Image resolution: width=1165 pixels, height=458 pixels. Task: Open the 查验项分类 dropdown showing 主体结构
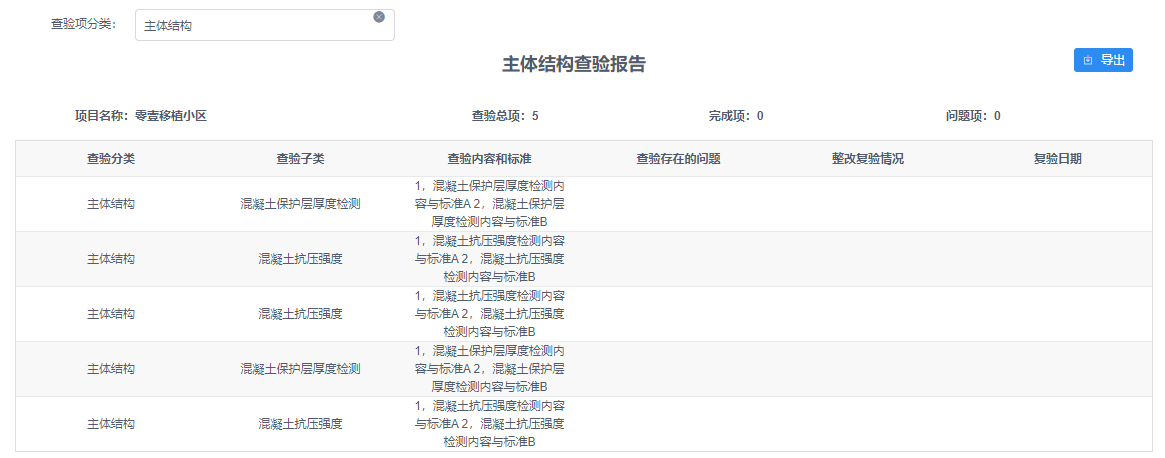coord(255,26)
